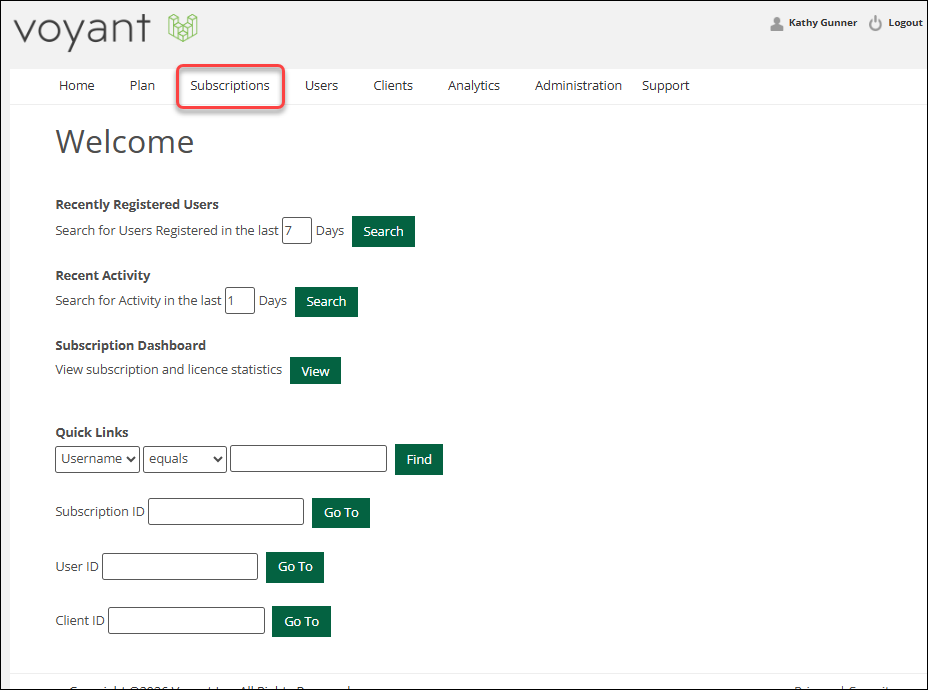Screen dimensions: 928x690
Task: Open the Username dropdown in Quick Links
Action: [x=98, y=459]
